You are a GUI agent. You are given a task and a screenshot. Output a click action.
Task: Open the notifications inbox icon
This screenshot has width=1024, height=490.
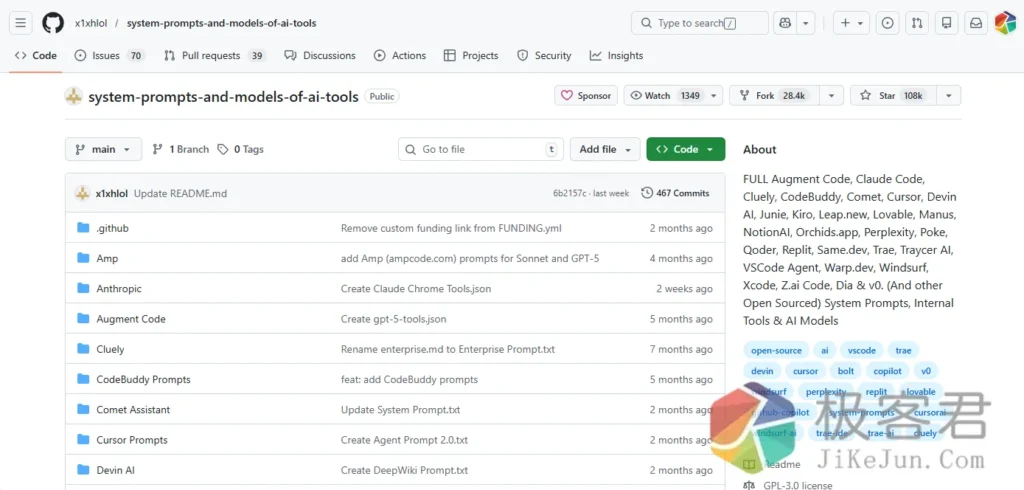tap(975, 23)
